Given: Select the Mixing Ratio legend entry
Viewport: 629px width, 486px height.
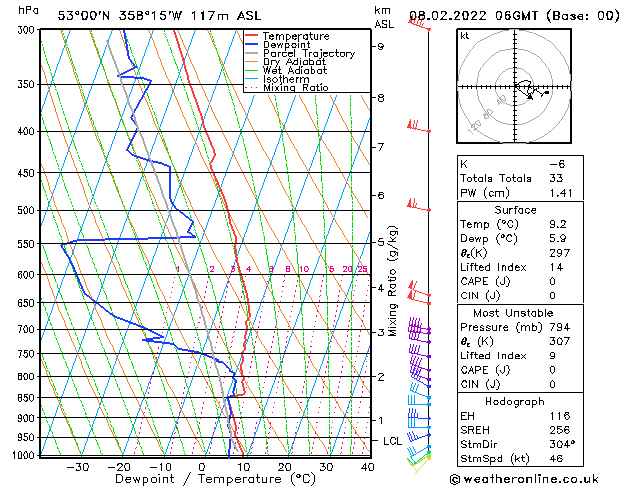Looking at the screenshot, I should (x=296, y=87).
